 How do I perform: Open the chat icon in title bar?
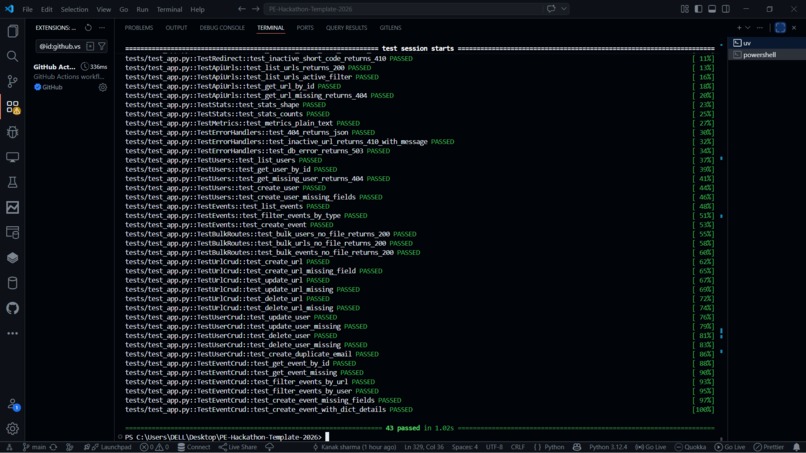click(x=551, y=9)
